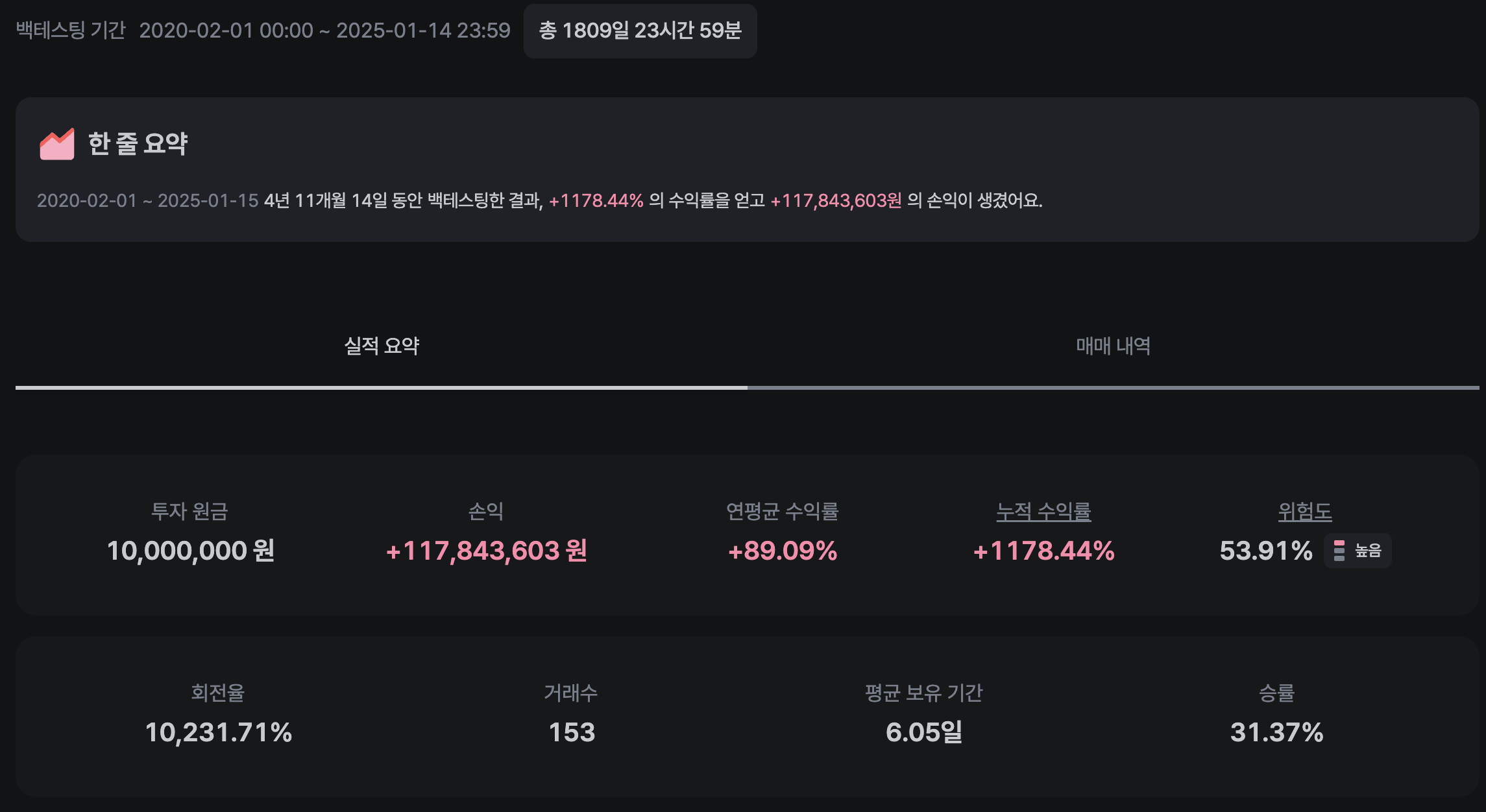Click the underlined 위험도 label
This screenshot has width=1486, height=812.
(x=1304, y=512)
